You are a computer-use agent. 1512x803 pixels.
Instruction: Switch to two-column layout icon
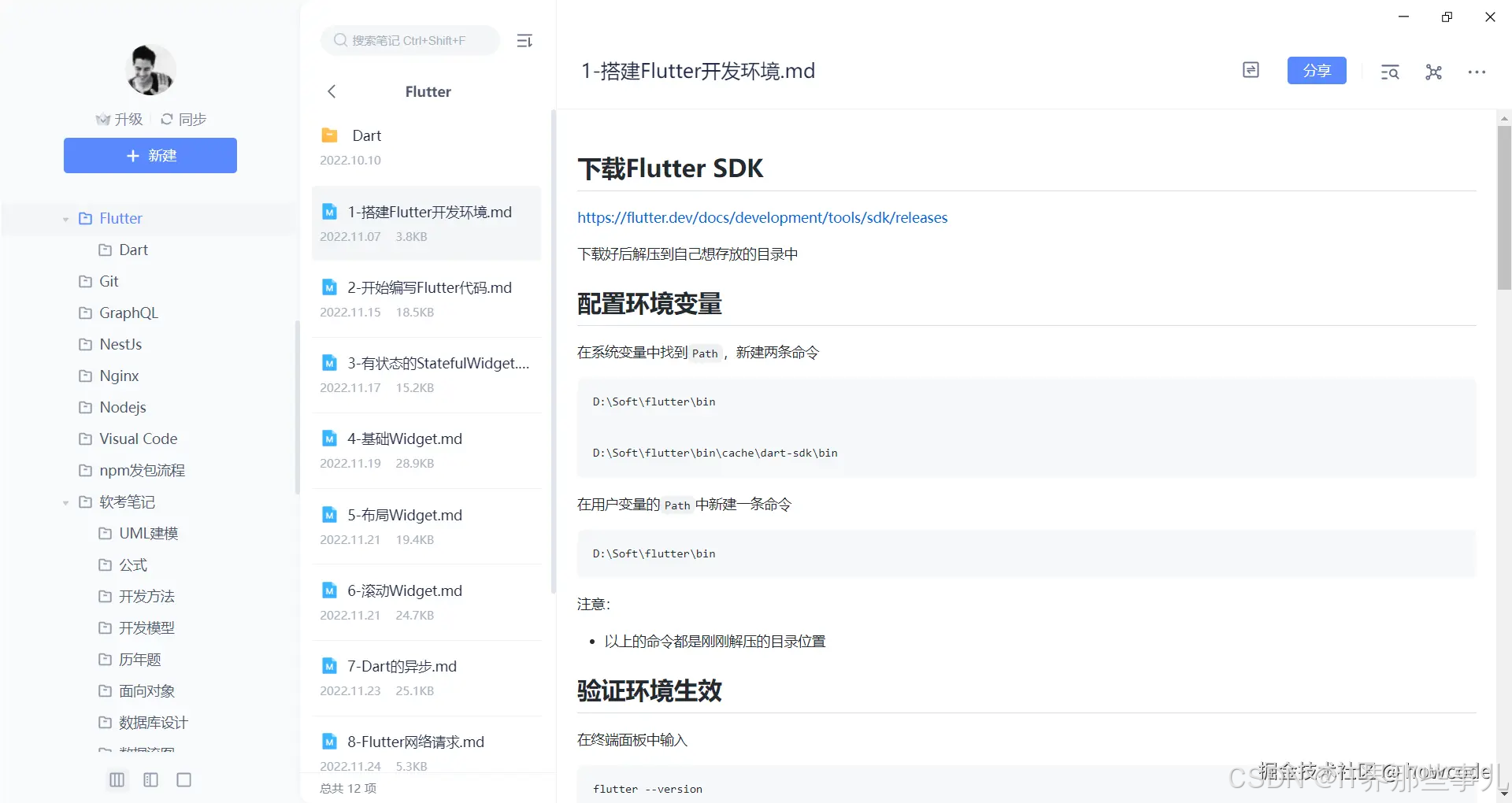point(150,779)
